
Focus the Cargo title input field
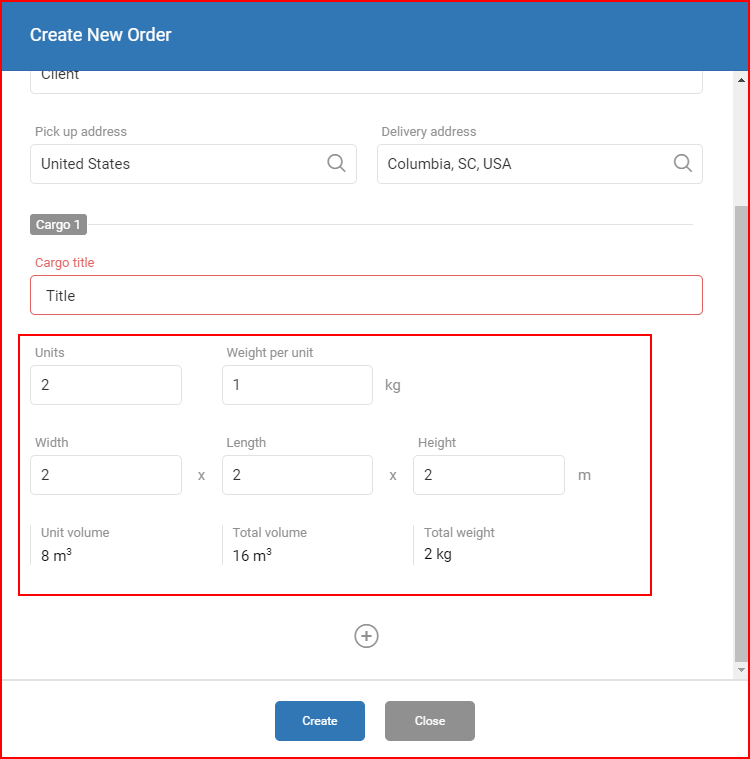(x=366, y=295)
